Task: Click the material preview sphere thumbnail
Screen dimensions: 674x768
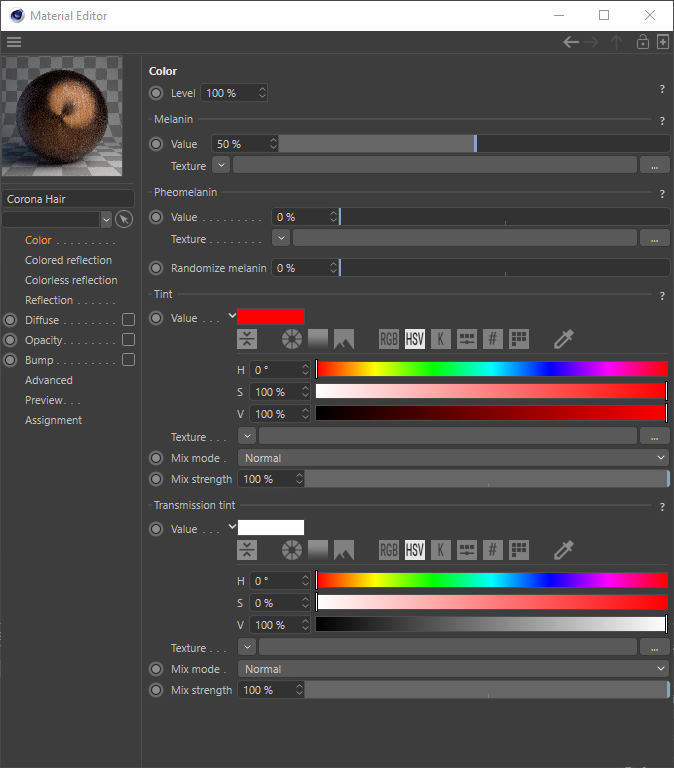Action: [62, 116]
